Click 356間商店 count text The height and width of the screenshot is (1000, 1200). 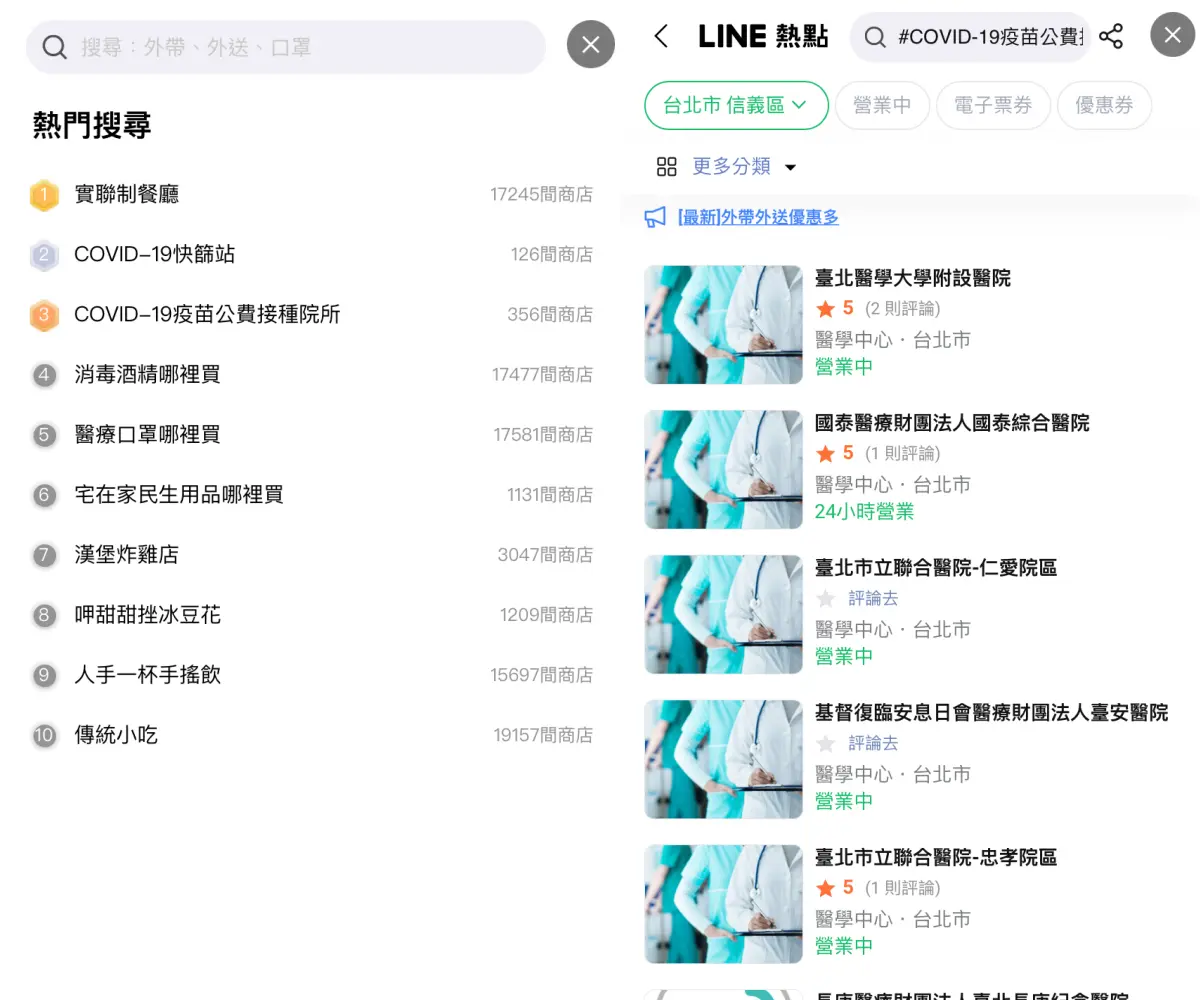[550, 315]
